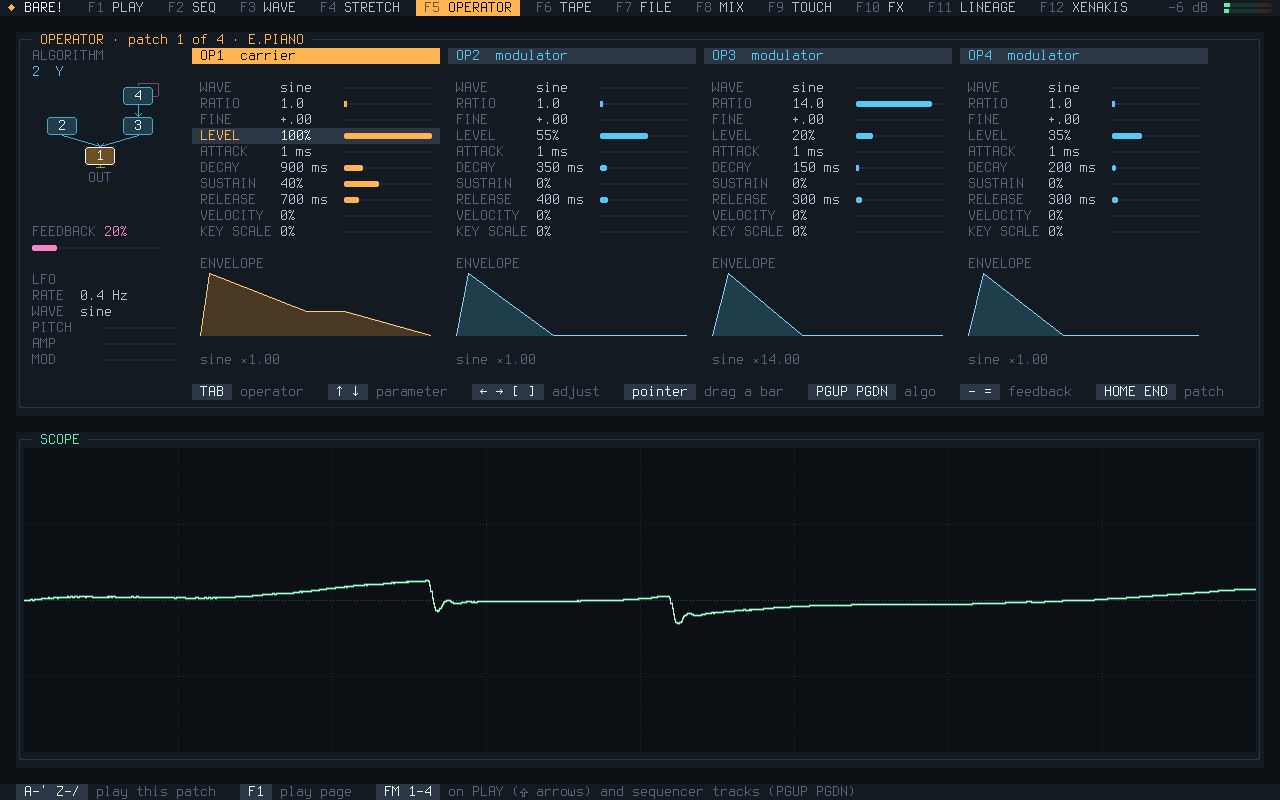Viewport: 1280px width, 800px height.
Task: Select the OP4 modulator header
Action: click(1084, 56)
